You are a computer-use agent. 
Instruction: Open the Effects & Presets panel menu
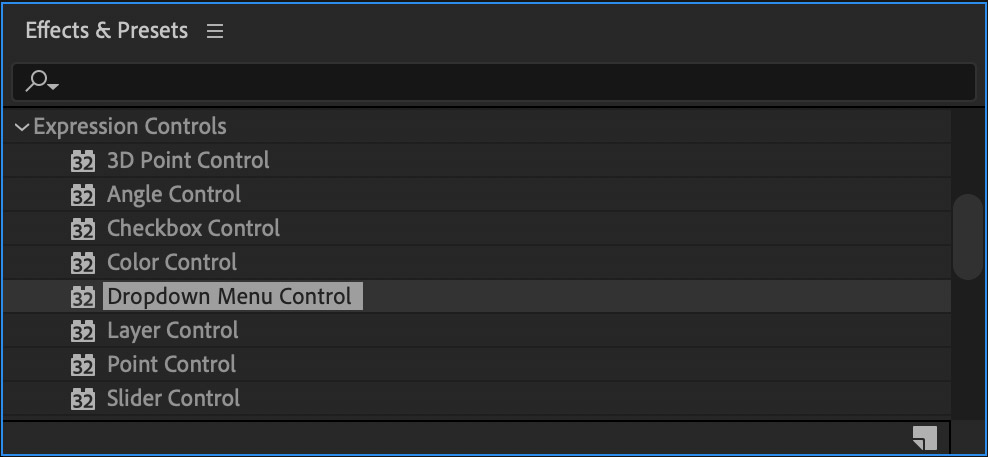click(214, 31)
